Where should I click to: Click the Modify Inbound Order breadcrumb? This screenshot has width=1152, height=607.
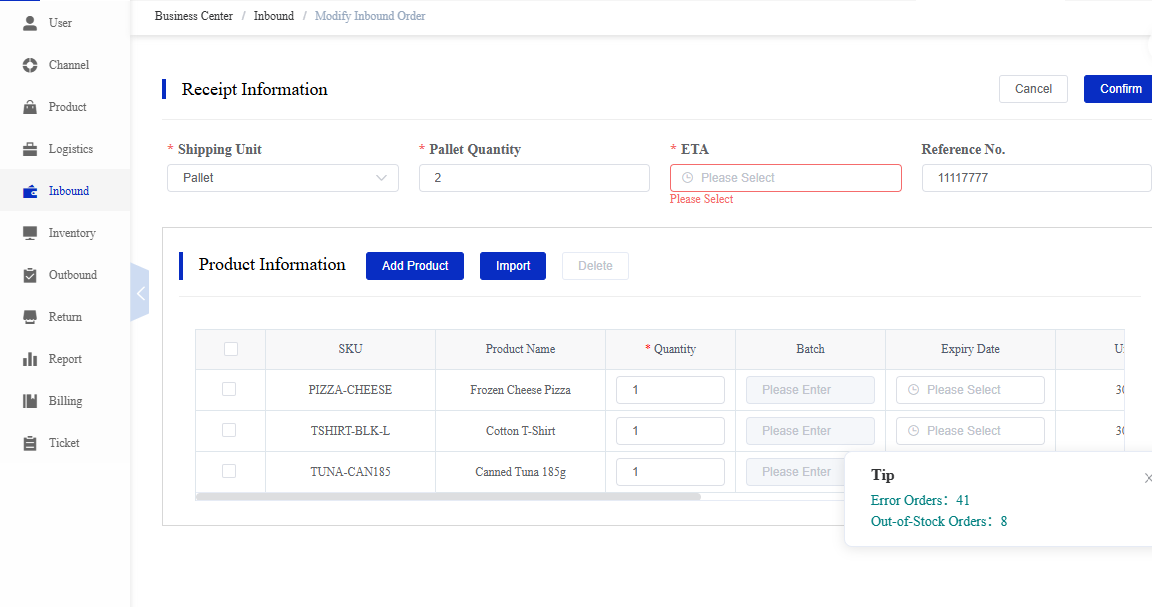[370, 16]
